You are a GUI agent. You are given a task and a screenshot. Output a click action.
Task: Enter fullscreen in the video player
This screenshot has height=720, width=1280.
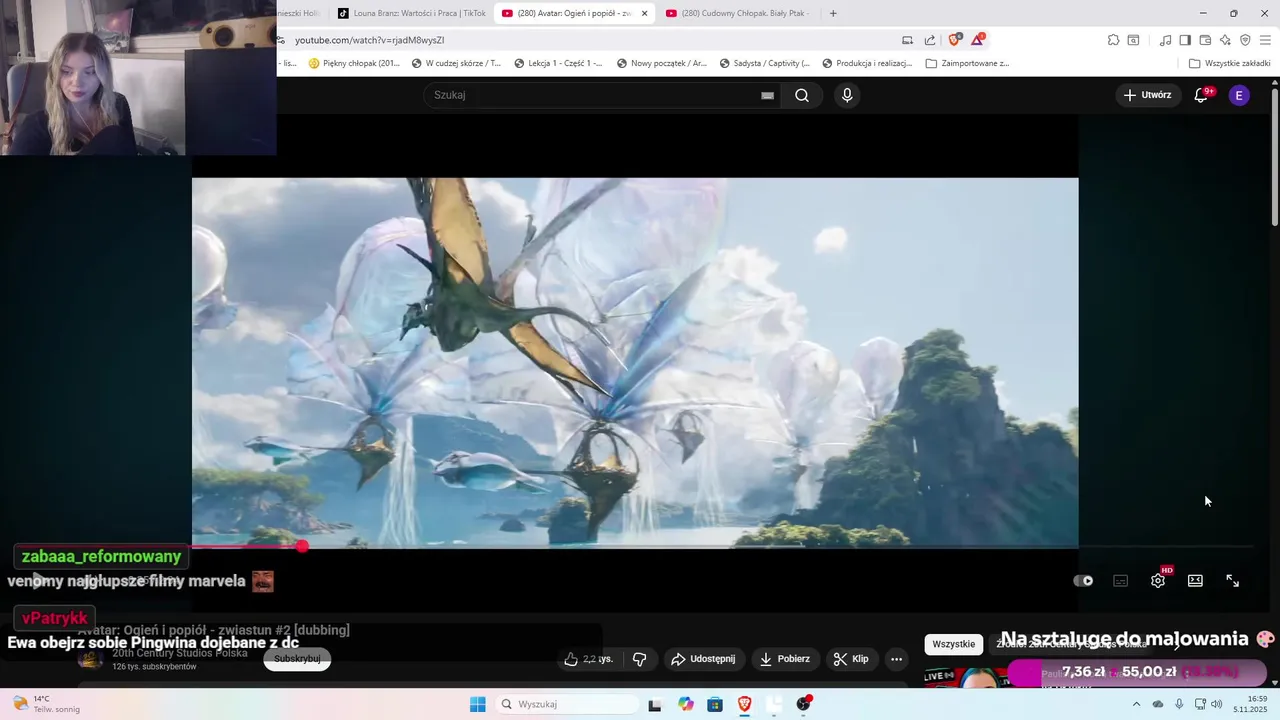click(x=1233, y=581)
